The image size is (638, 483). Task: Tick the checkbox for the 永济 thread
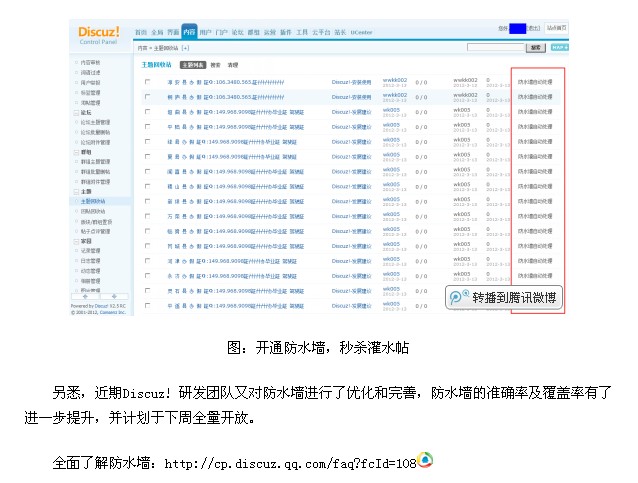[x=147, y=276]
